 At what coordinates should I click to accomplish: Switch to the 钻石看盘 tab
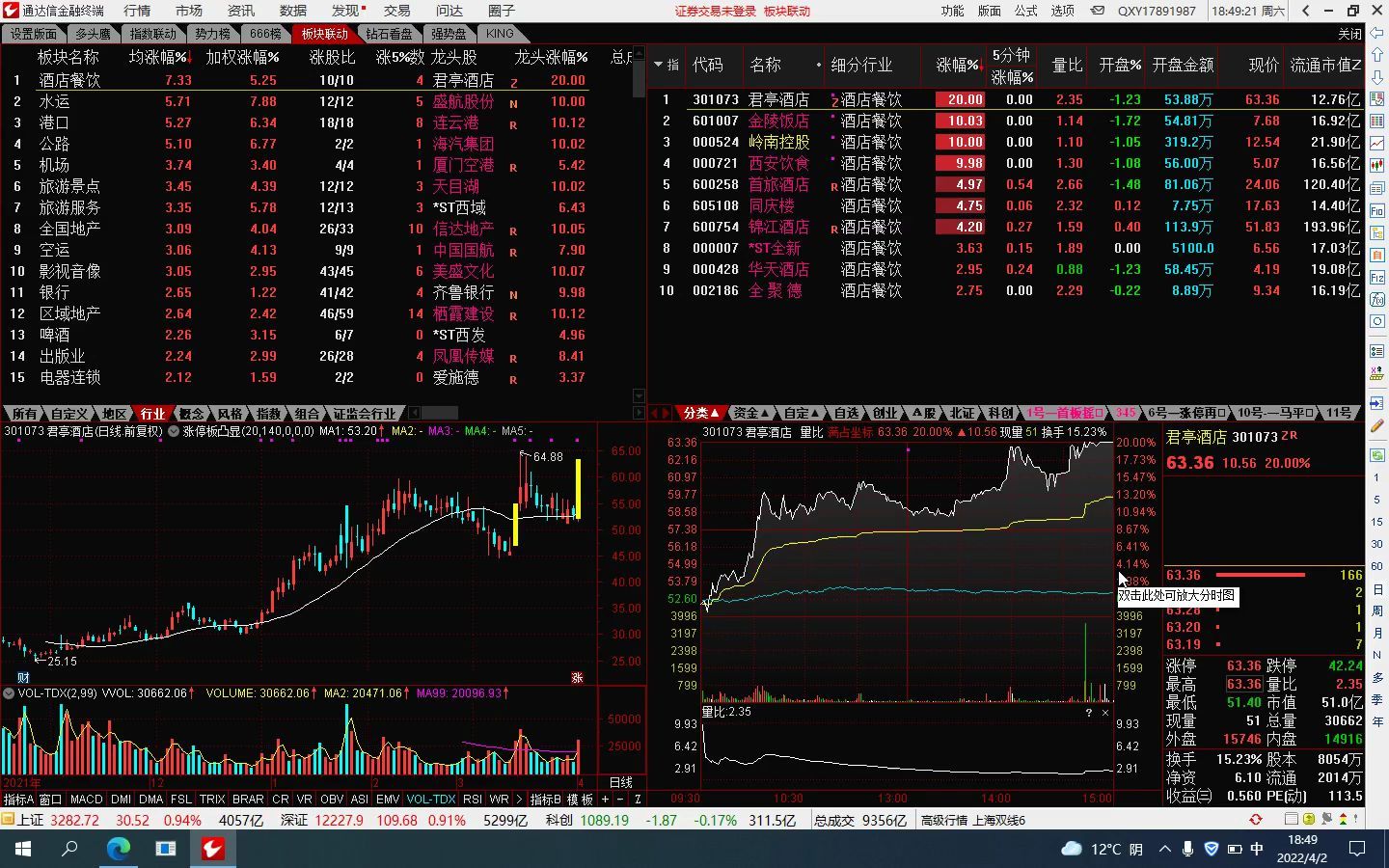click(389, 33)
